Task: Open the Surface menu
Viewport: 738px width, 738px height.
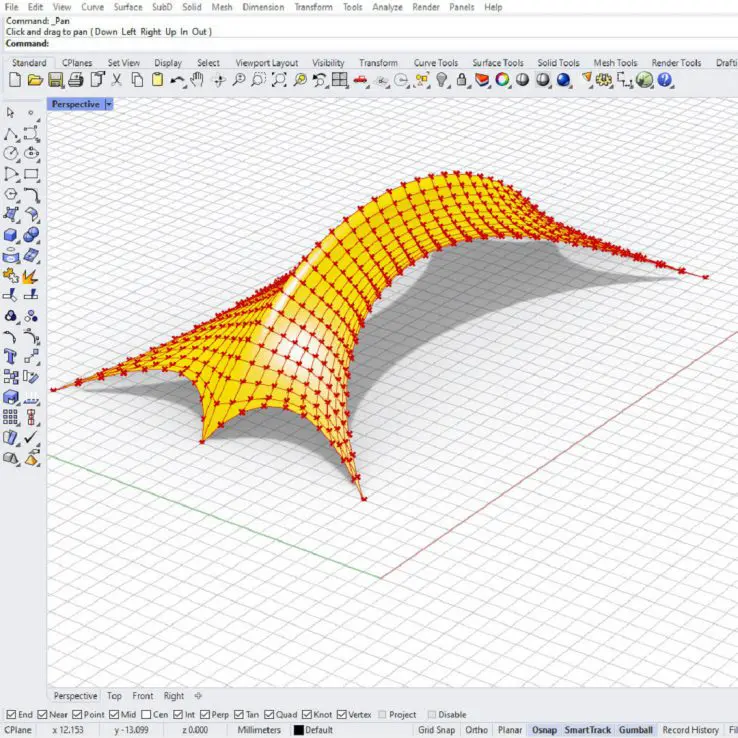Action: (x=128, y=7)
